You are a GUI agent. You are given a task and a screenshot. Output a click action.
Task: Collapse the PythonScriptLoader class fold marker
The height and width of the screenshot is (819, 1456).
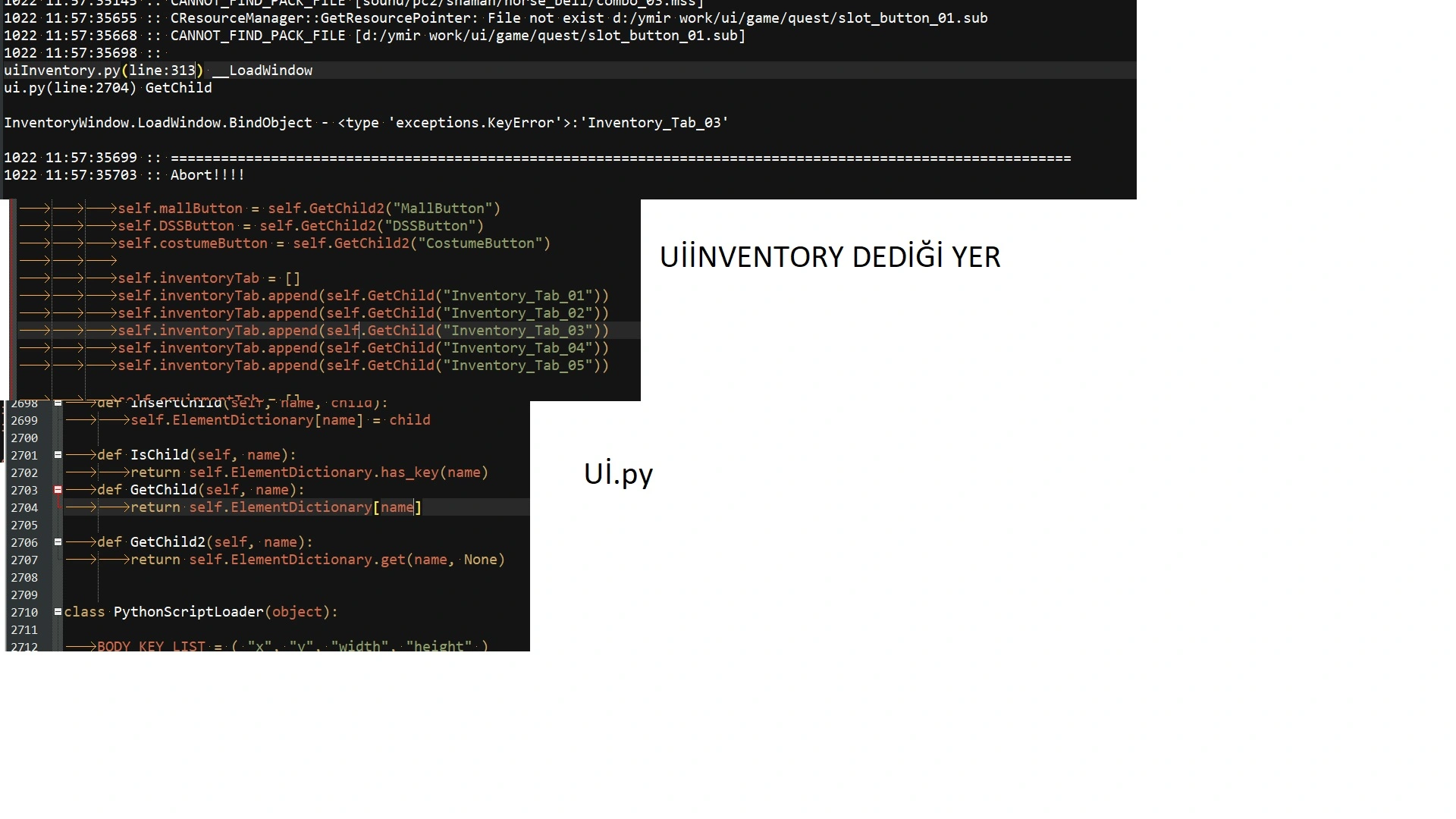58,612
